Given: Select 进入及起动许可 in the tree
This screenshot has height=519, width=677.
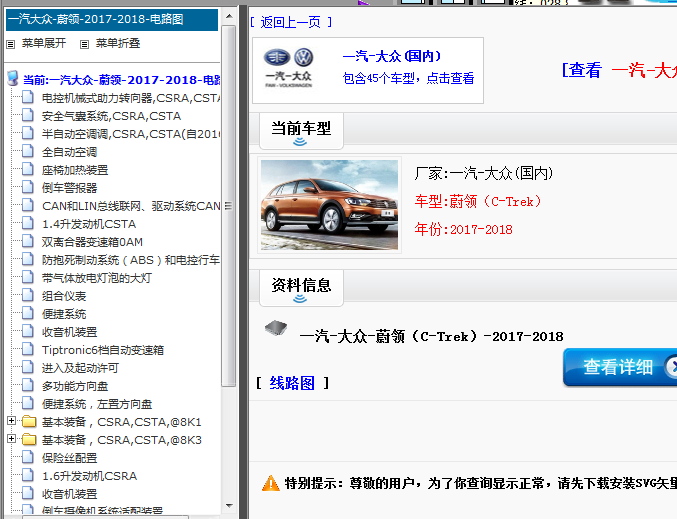Looking at the screenshot, I should pyautogui.click(x=80, y=368).
